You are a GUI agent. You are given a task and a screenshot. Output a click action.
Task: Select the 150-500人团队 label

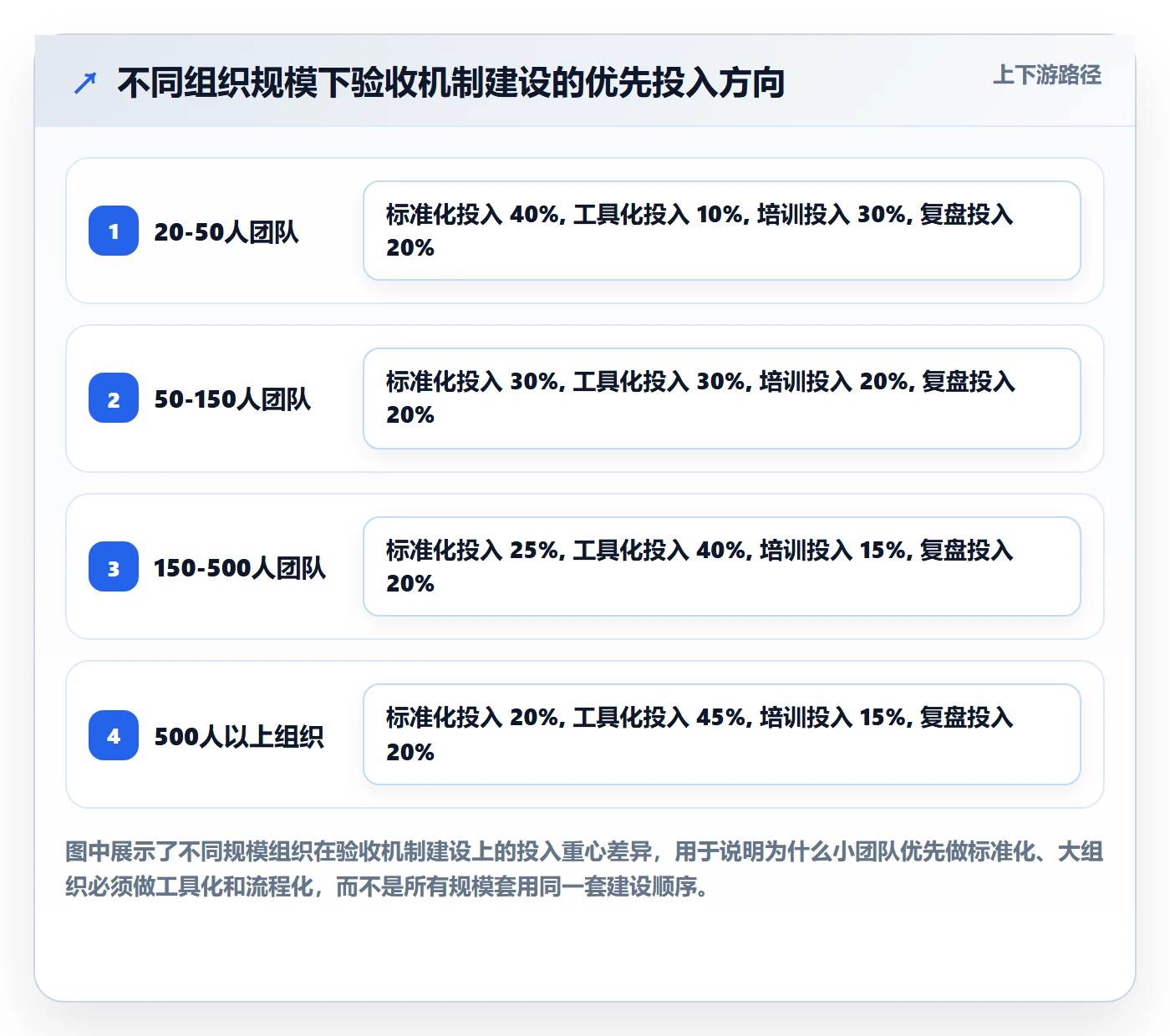pos(240,567)
